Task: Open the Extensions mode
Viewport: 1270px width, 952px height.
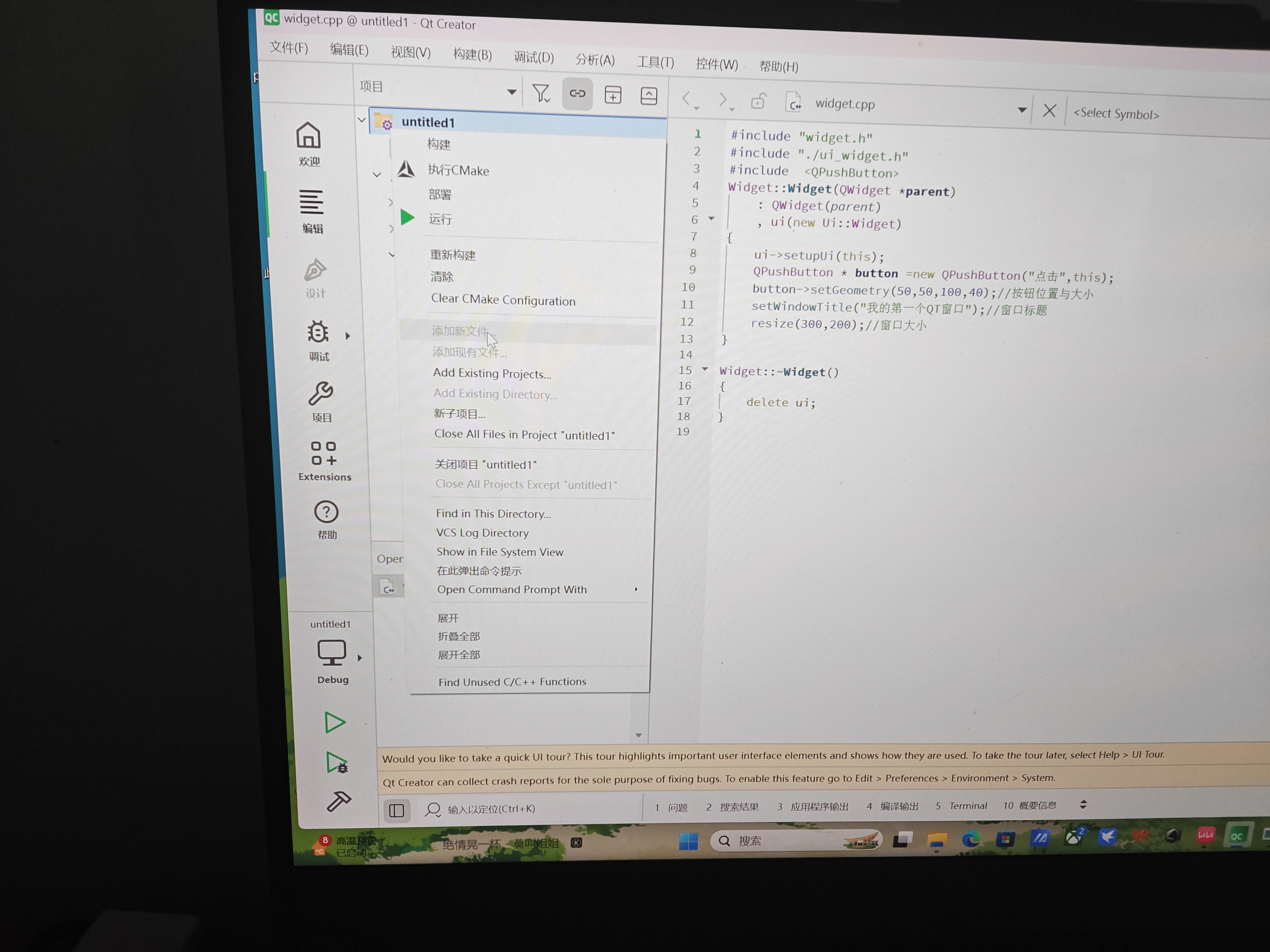Action: (x=325, y=461)
